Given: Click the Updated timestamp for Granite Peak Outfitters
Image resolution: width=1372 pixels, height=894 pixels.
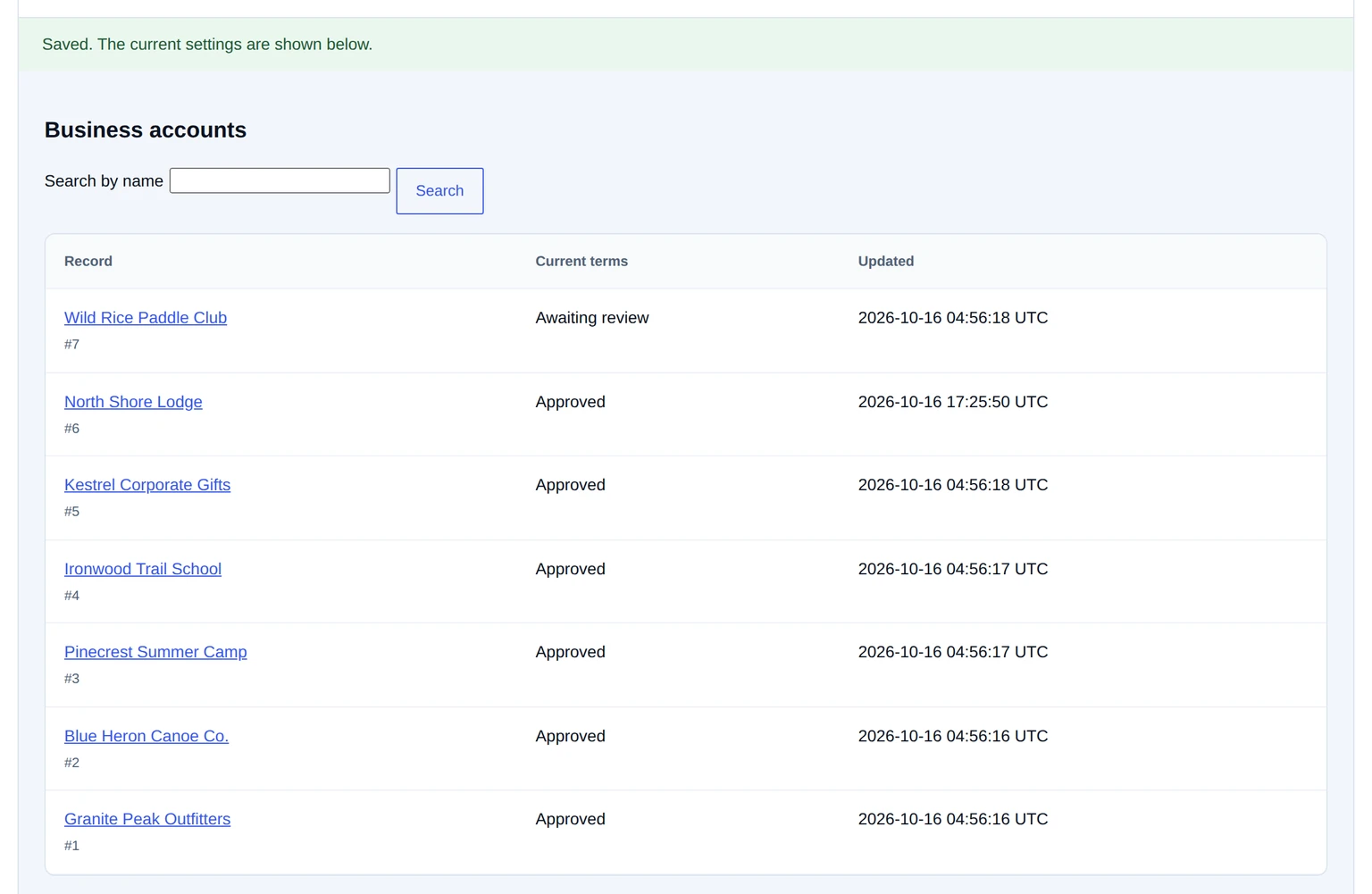Looking at the screenshot, I should pos(953,819).
